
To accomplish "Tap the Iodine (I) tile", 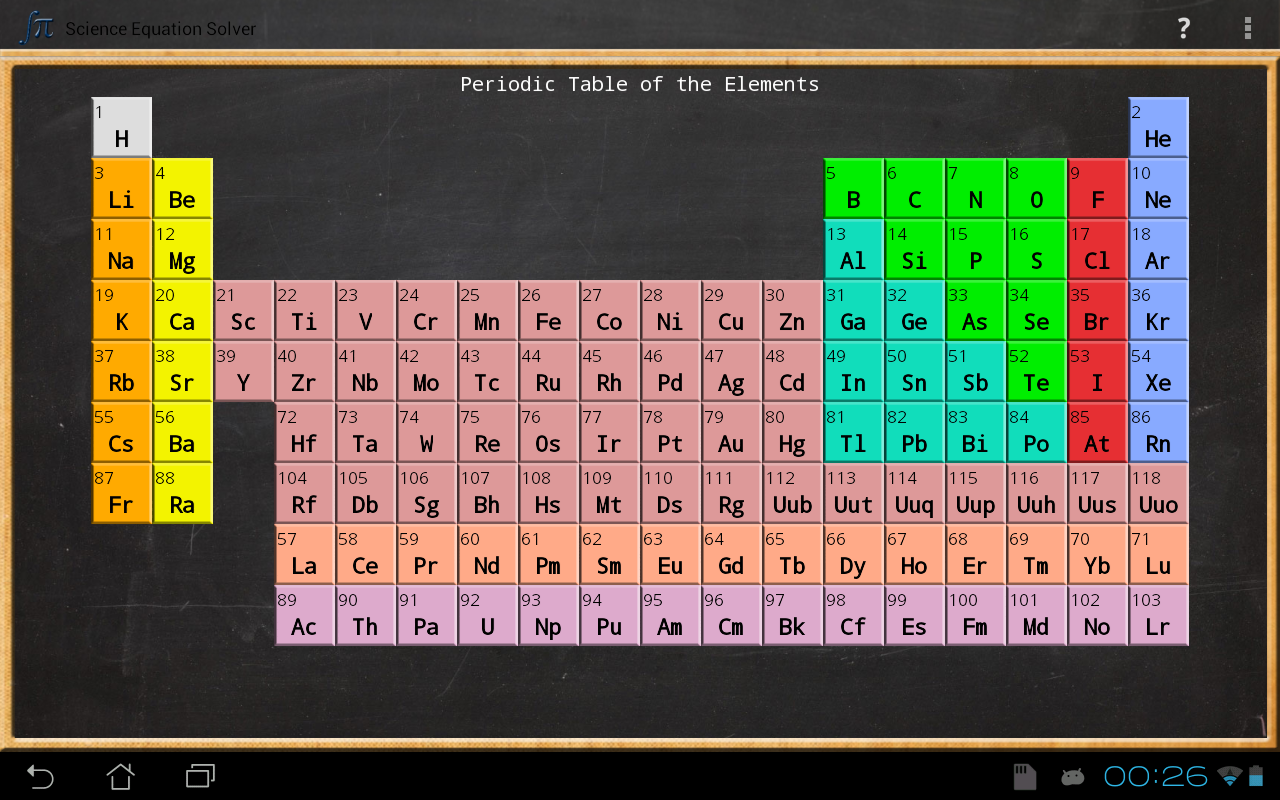I will point(1098,371).
